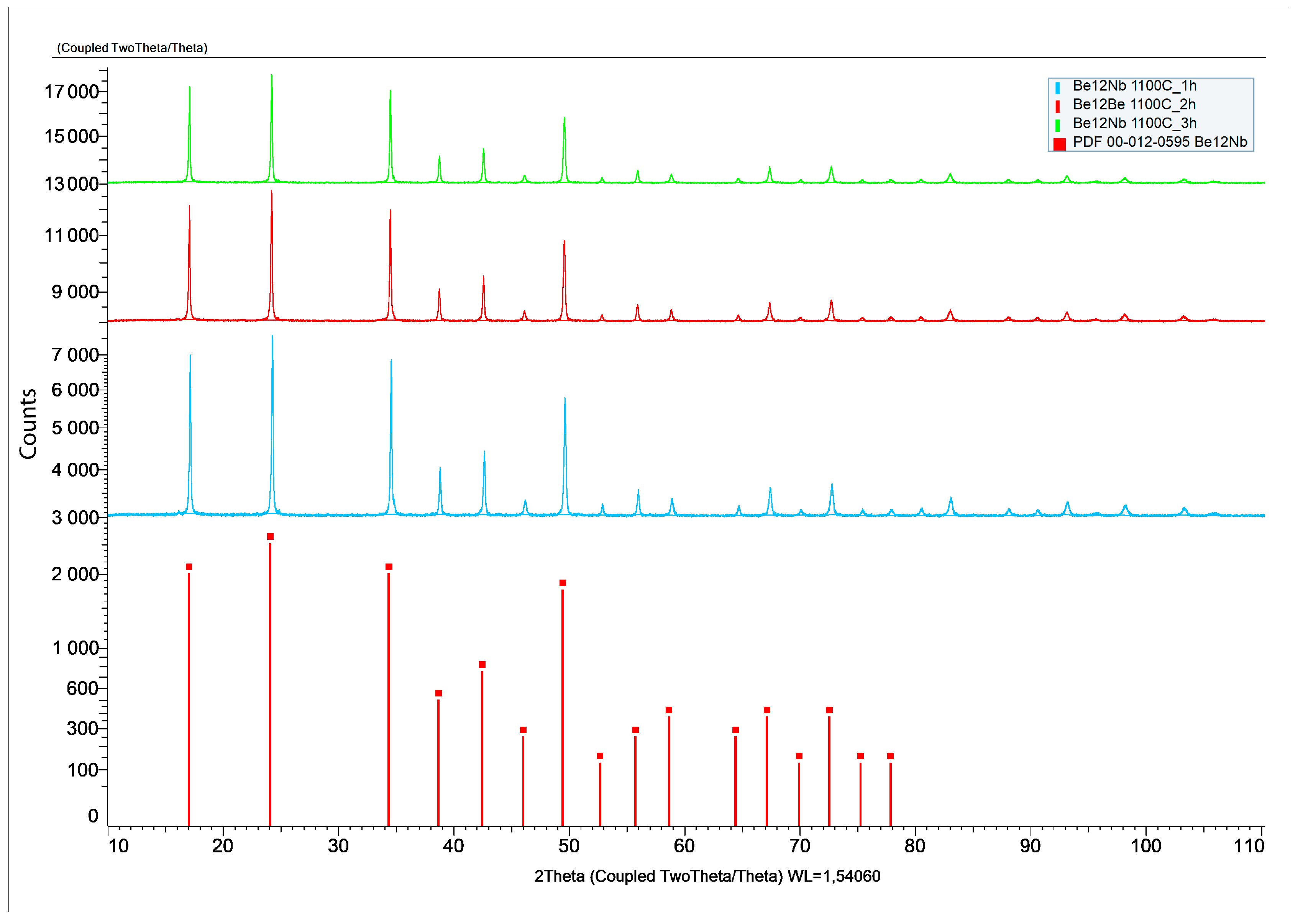Click the last PDF marker near 78 degrees

point(890,756)
